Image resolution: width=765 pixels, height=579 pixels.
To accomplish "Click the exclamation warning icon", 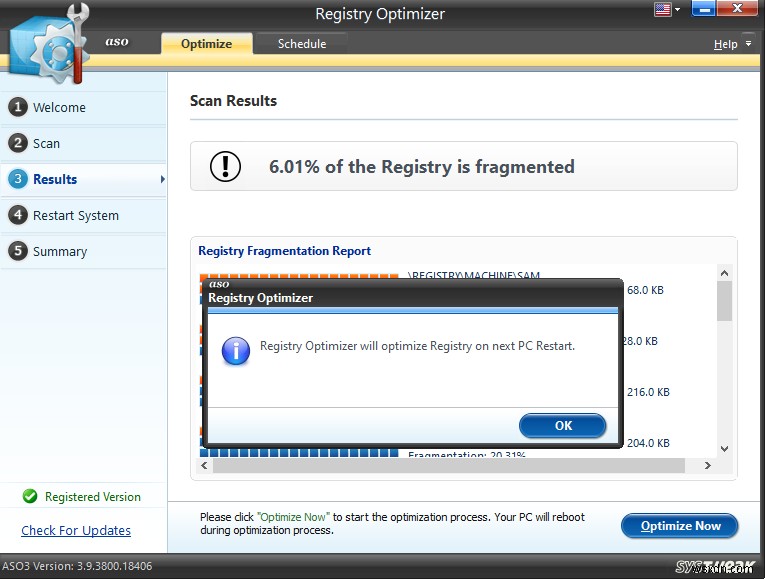I will point(225,166).
